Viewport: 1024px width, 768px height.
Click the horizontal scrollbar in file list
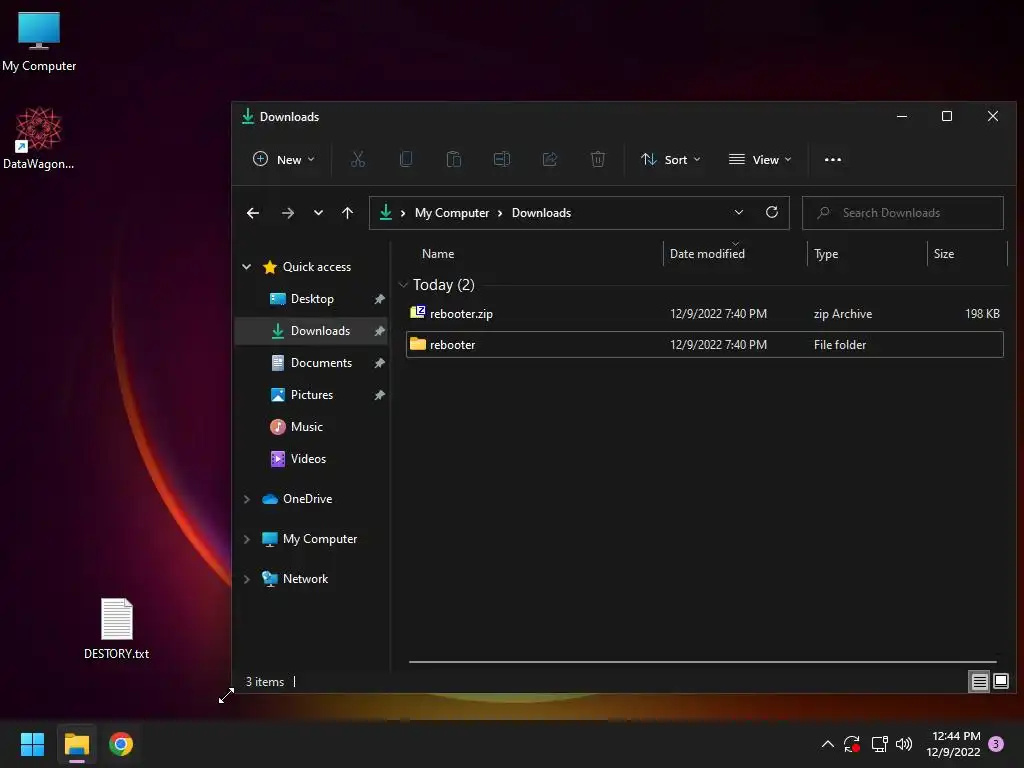tap(703, 662)
